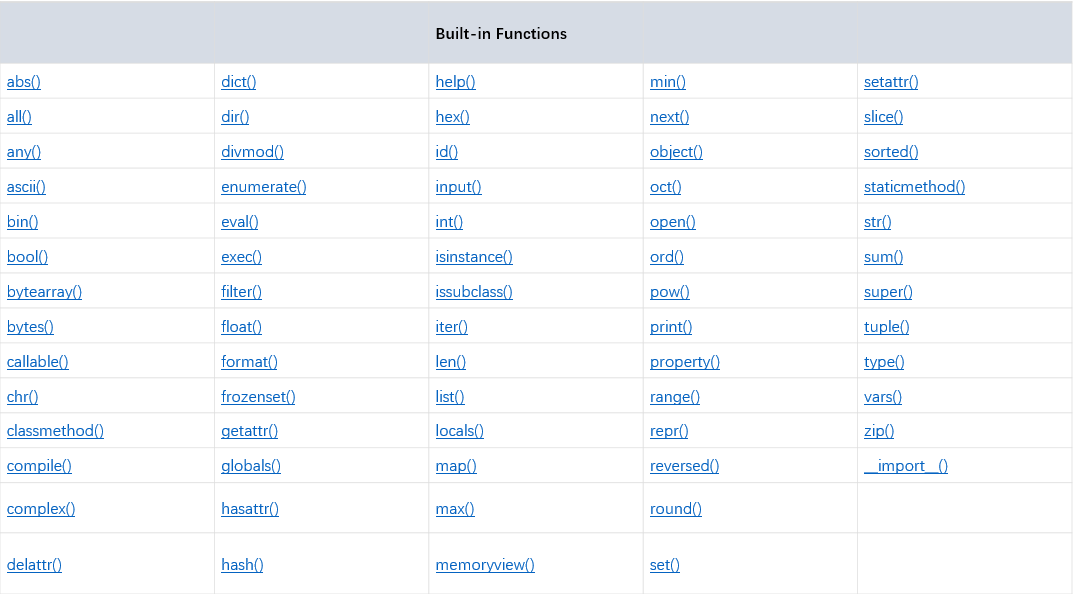Follow the staticmethod() link

click(914, 187)
